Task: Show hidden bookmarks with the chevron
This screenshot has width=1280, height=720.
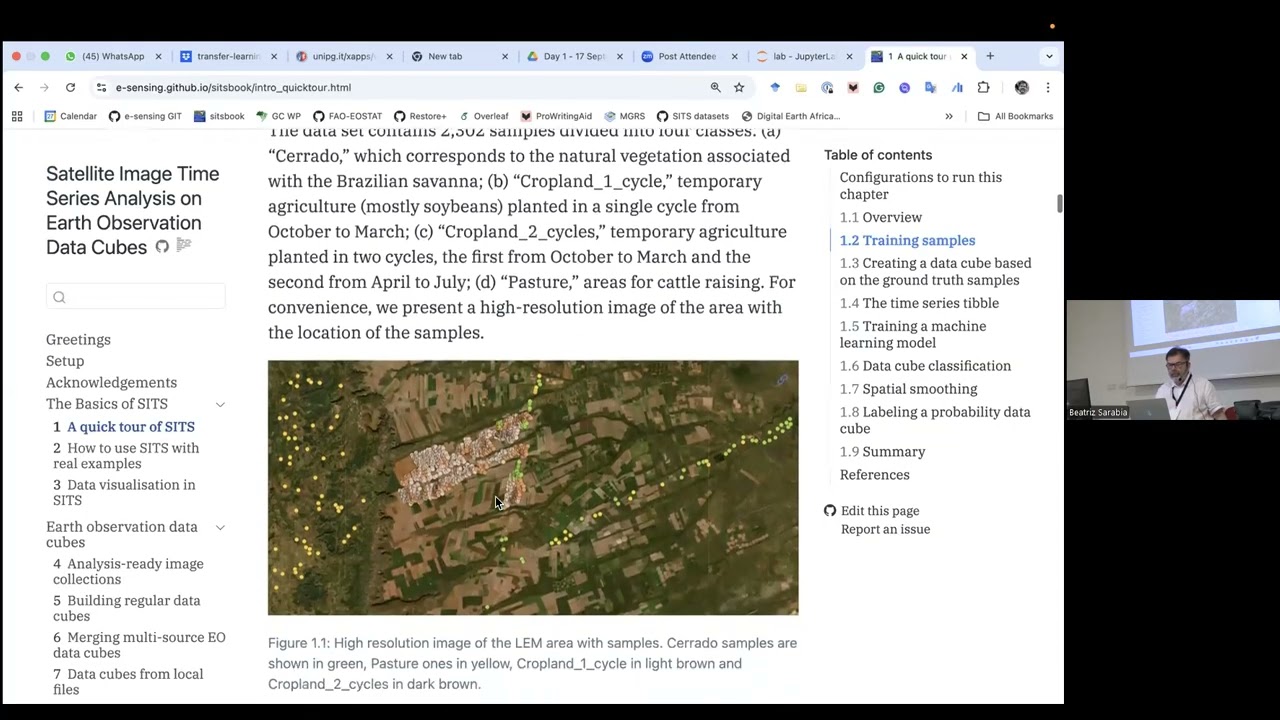Action: [949, 116]
